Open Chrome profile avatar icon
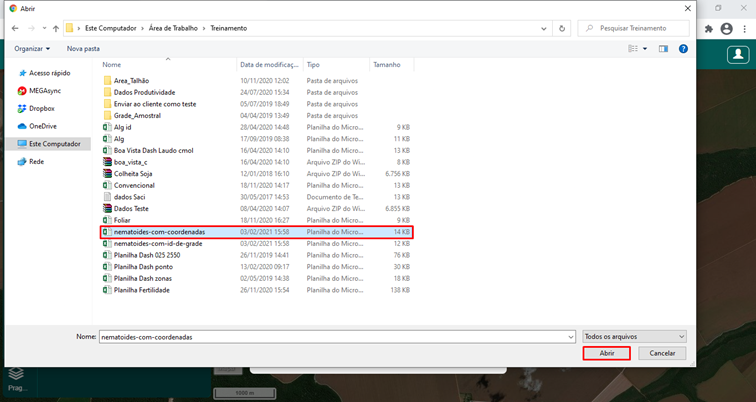The width and height of the screenshot is (756, 402). 727,29
